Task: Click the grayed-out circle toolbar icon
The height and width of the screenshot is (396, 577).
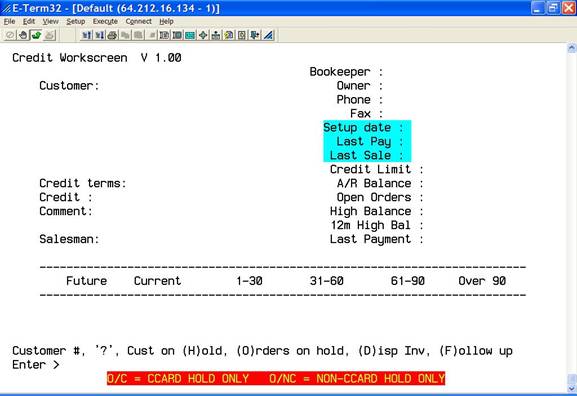Action: coord(10,35)
